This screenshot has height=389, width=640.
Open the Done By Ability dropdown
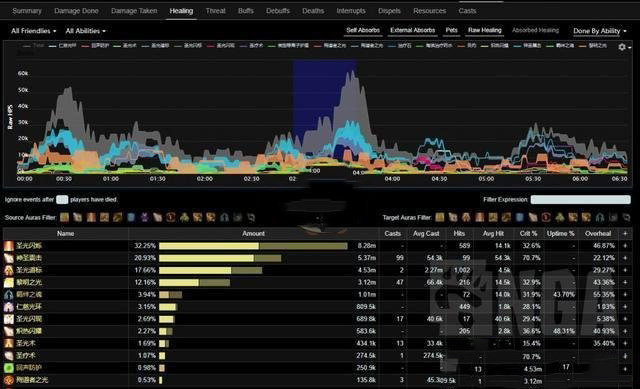[x=599, y=31]
